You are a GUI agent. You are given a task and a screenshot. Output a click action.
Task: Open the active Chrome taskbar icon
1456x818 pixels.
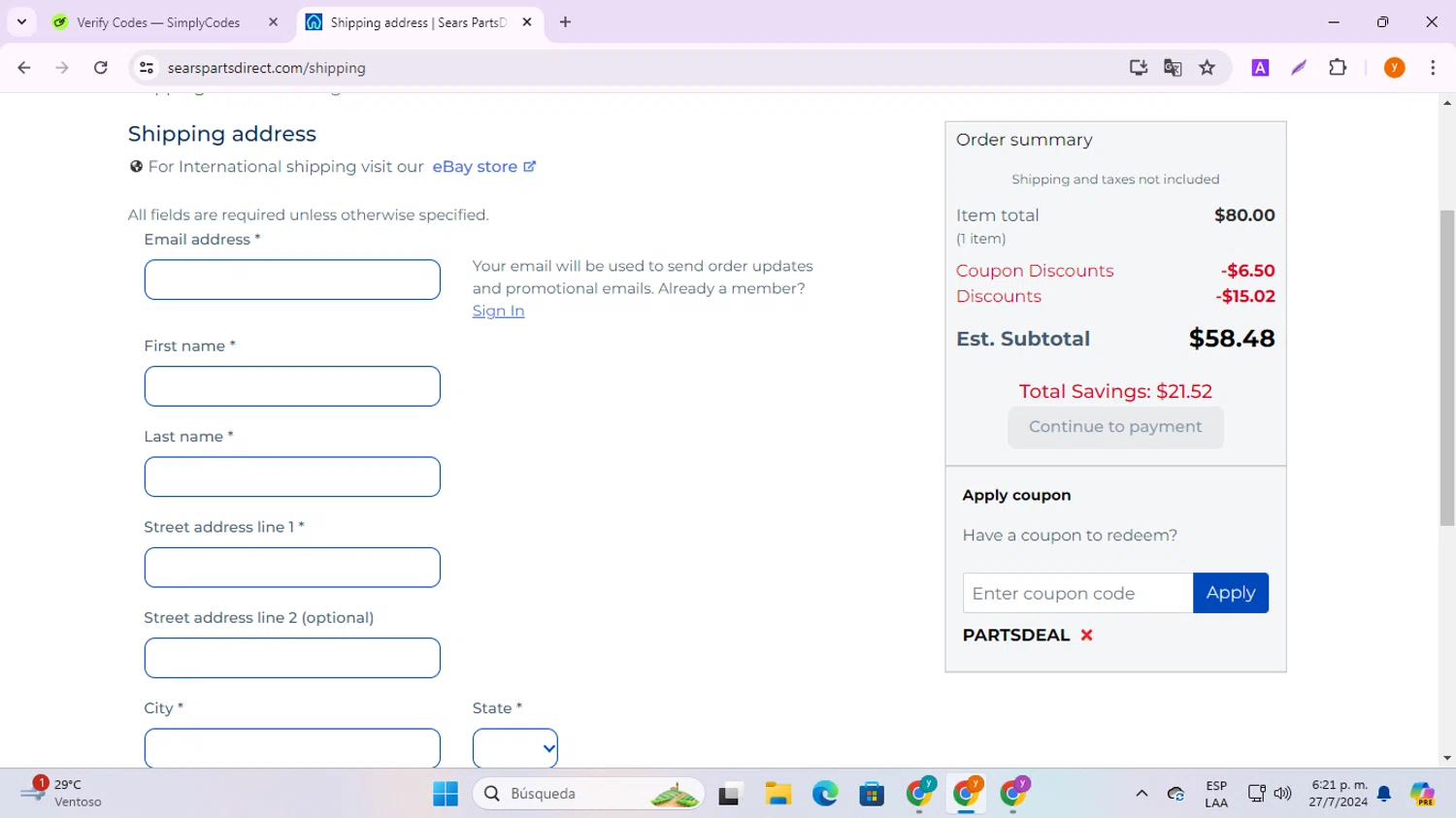pyautogui.click(x=967, y=794)
